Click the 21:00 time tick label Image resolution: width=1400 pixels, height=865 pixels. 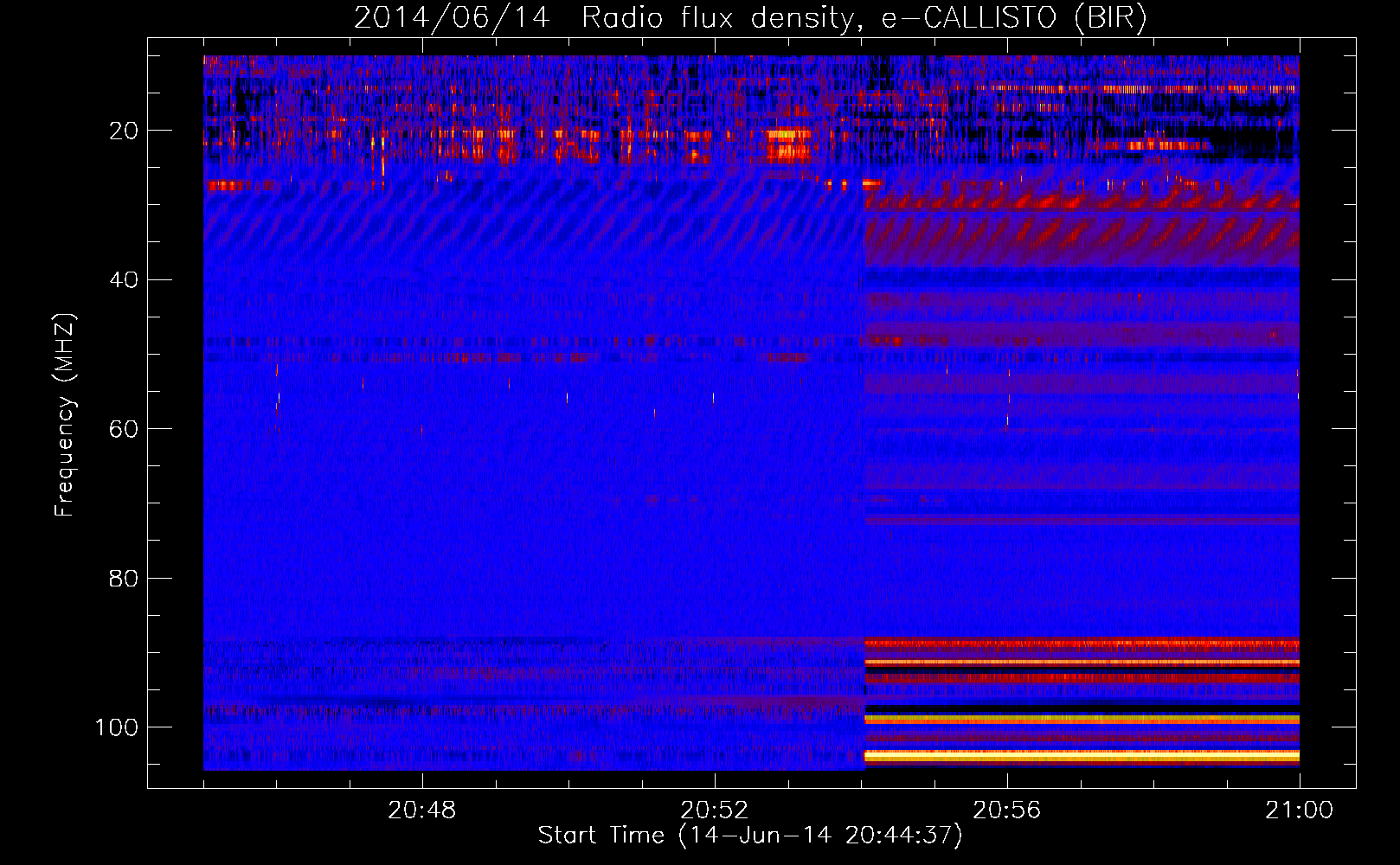(x=1299, y=811)
